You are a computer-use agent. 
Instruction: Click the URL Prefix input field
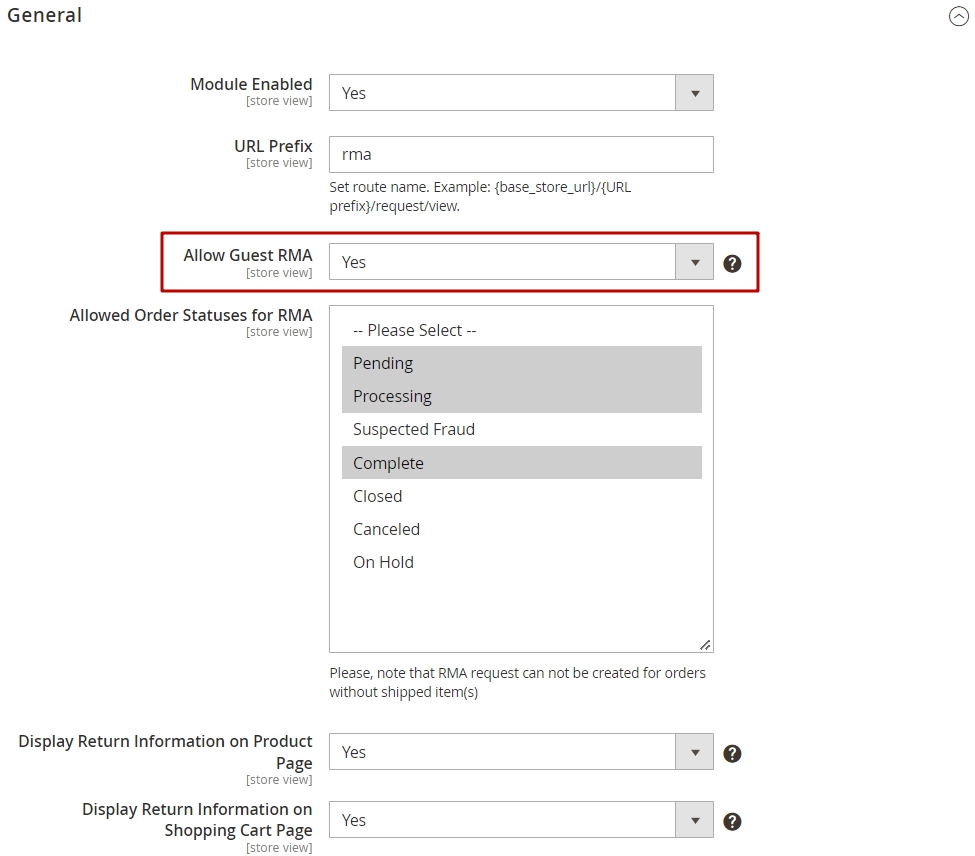[x=521, y=154]
